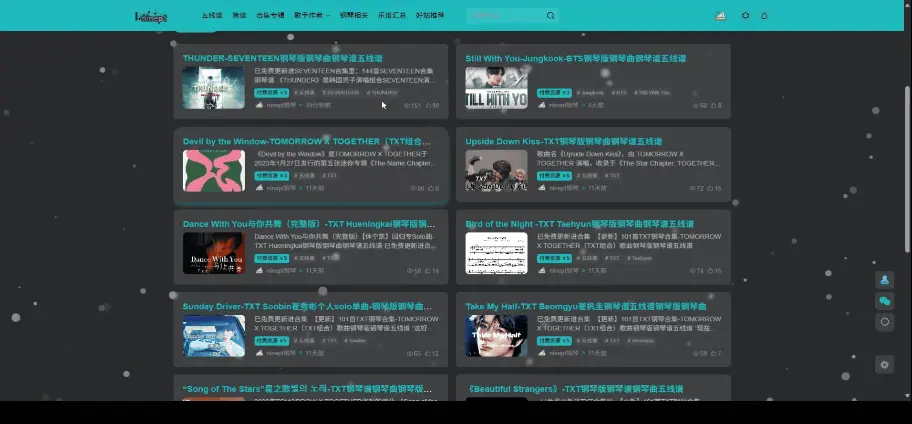Screen dimensions: 912x424
Task: Click the search input field
Action: 506,16
